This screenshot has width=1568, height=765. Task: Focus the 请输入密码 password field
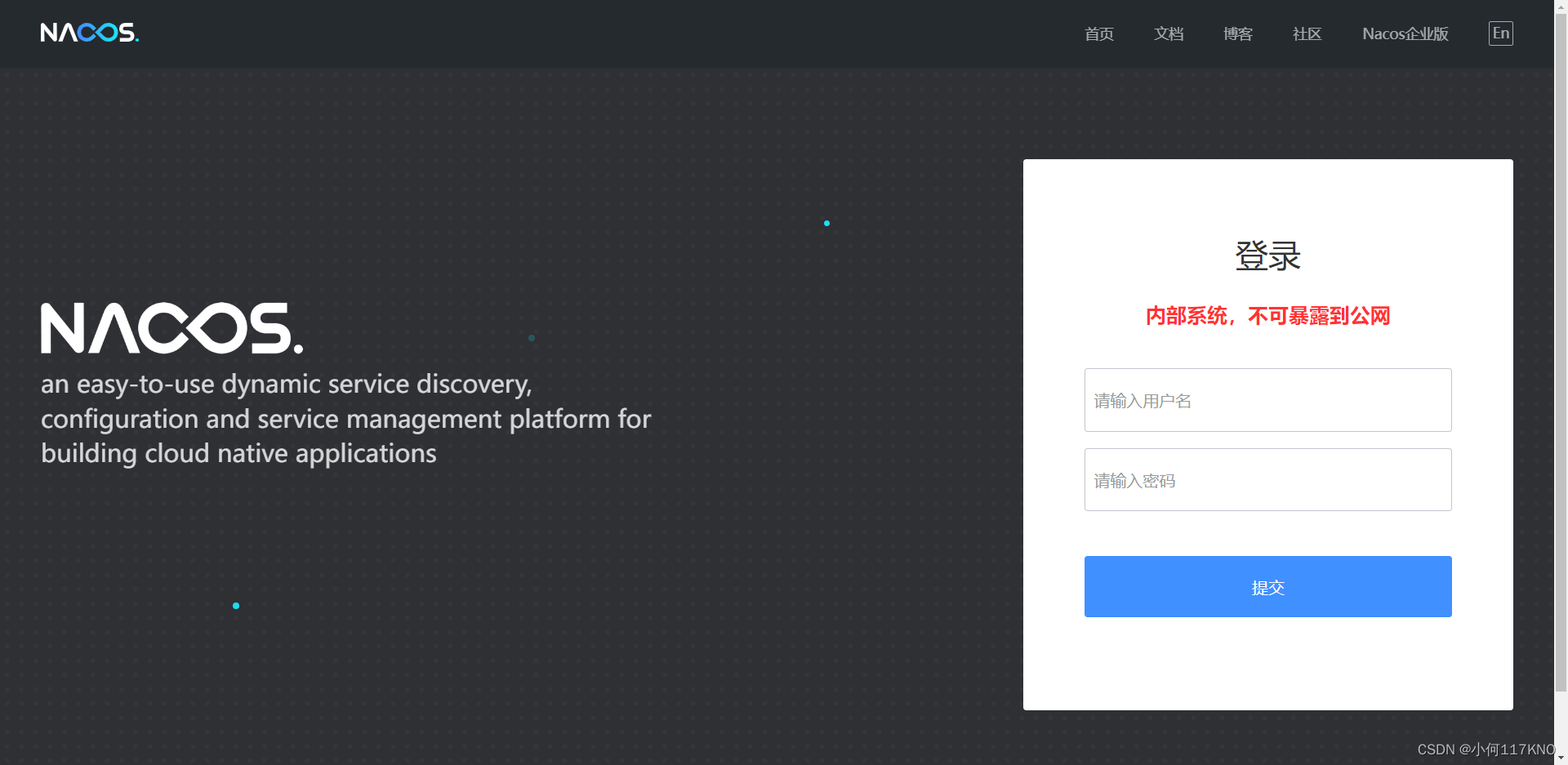coord(1268,480)
